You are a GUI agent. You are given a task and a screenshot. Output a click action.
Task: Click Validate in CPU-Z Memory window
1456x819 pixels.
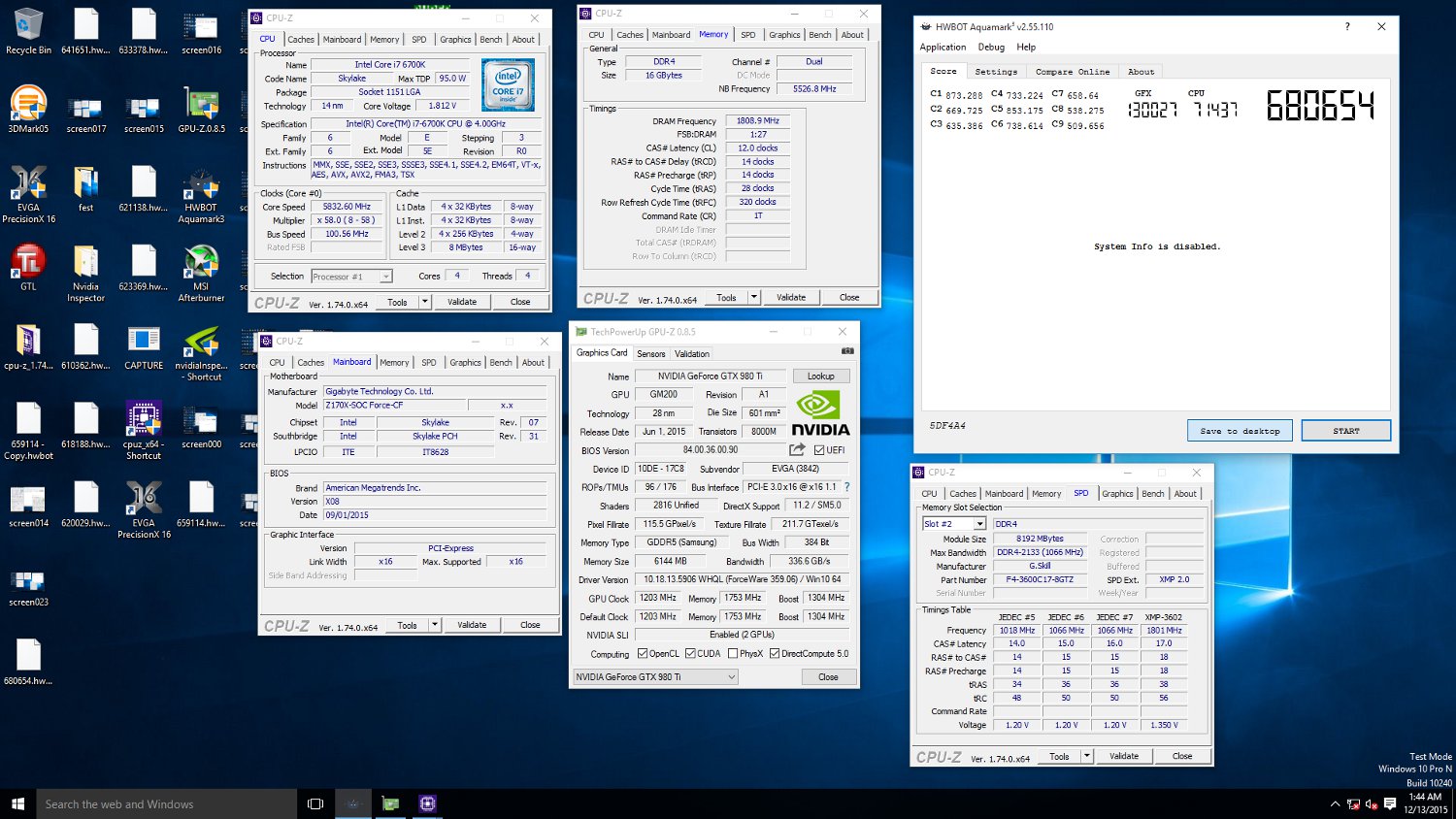coord(791,297)
